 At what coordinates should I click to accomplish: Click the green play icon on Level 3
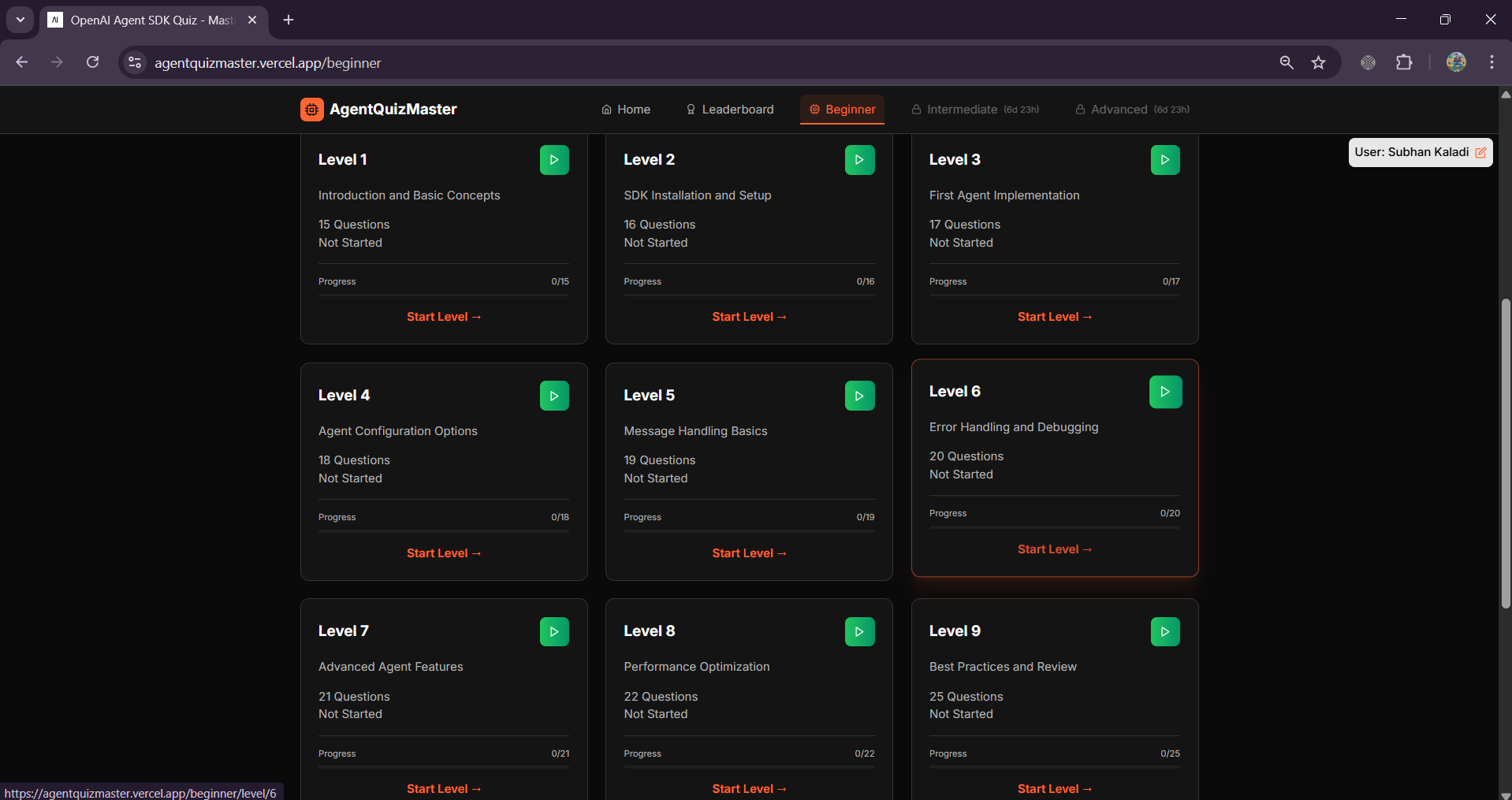(1165, 160)
